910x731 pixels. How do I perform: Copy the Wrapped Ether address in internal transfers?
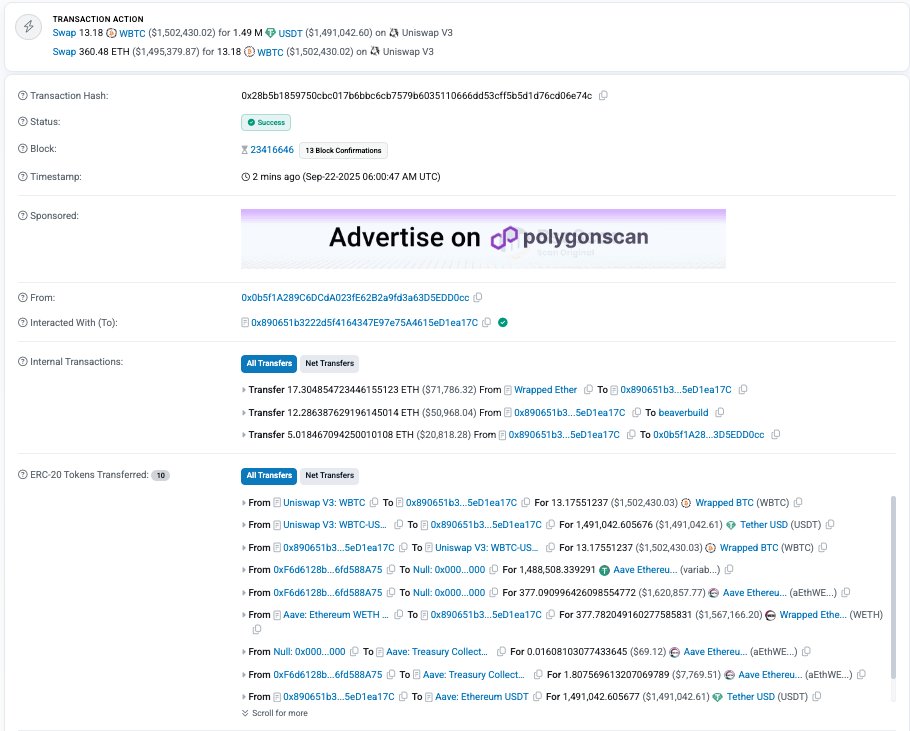point(588,390)
